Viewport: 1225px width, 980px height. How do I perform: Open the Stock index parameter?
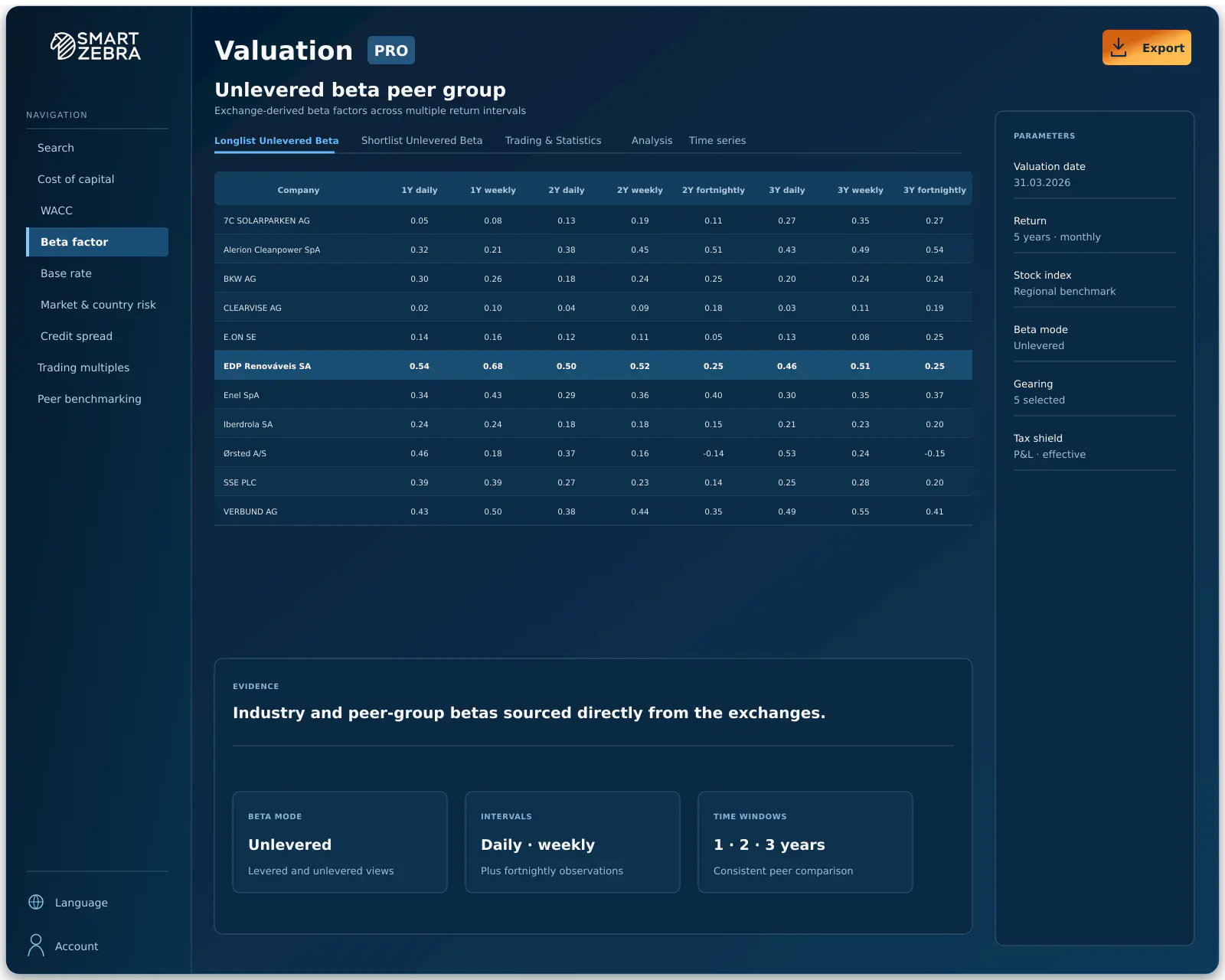(x=1094, y=283)
